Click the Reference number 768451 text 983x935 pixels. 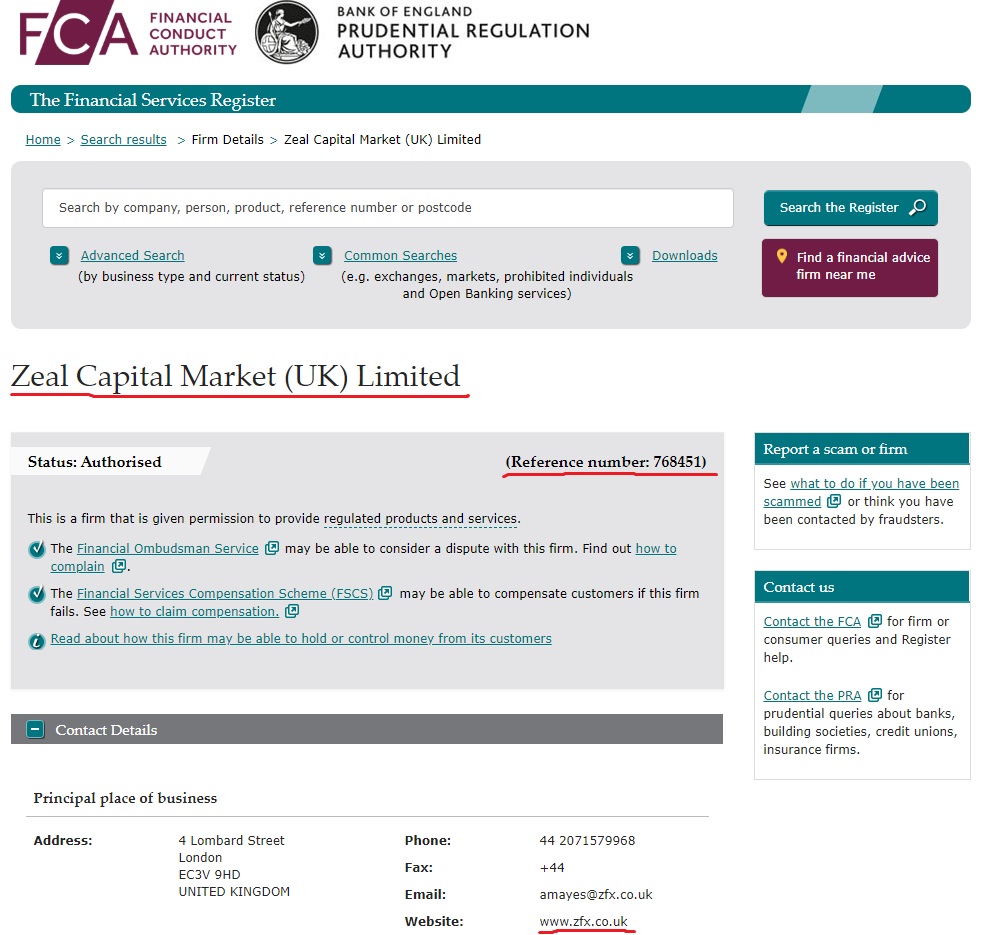606,462
